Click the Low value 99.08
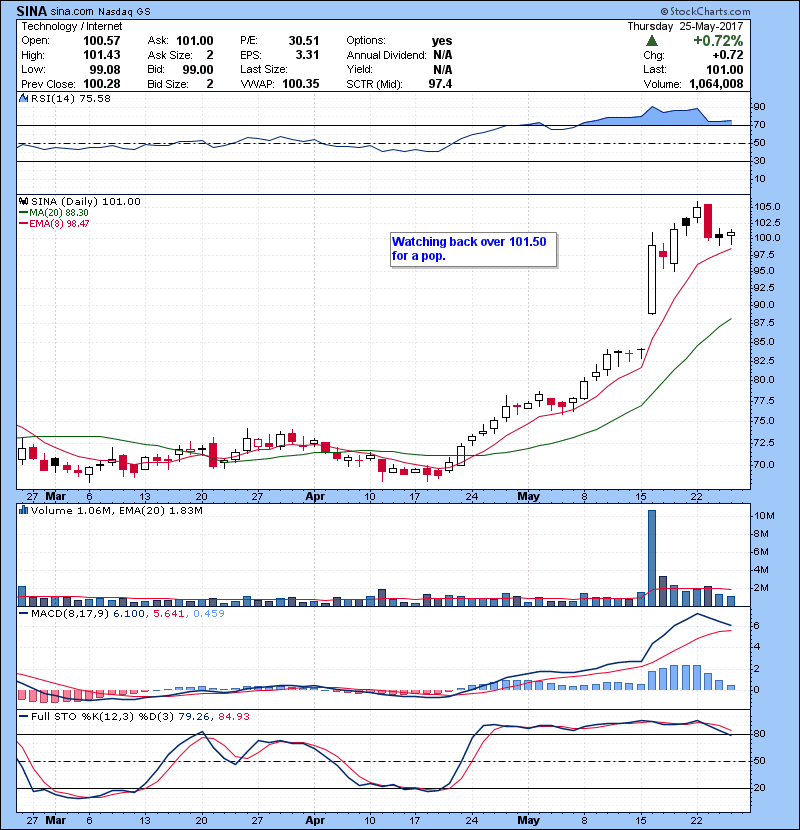Image resolution: width=800 pixels, height=830 pixels. click(x=105, y=70)
